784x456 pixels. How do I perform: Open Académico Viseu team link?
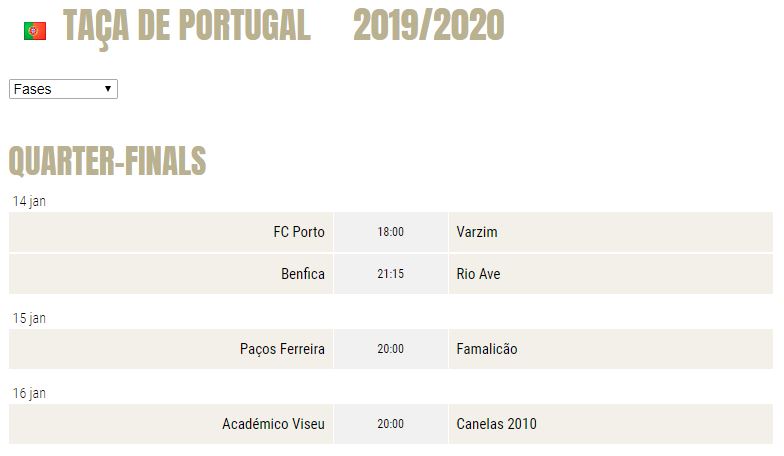coord(274,424)
